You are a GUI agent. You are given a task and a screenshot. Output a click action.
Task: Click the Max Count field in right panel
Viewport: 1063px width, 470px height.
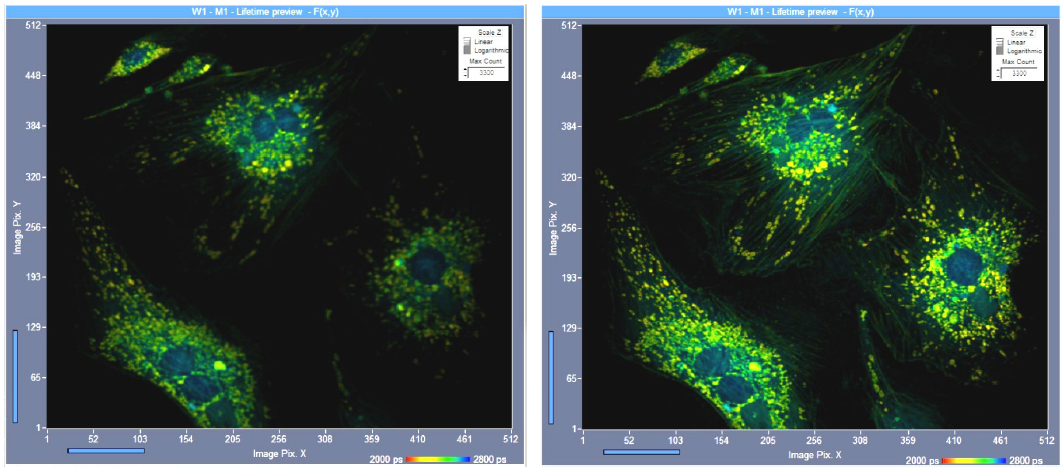[x=1019, y=73]
